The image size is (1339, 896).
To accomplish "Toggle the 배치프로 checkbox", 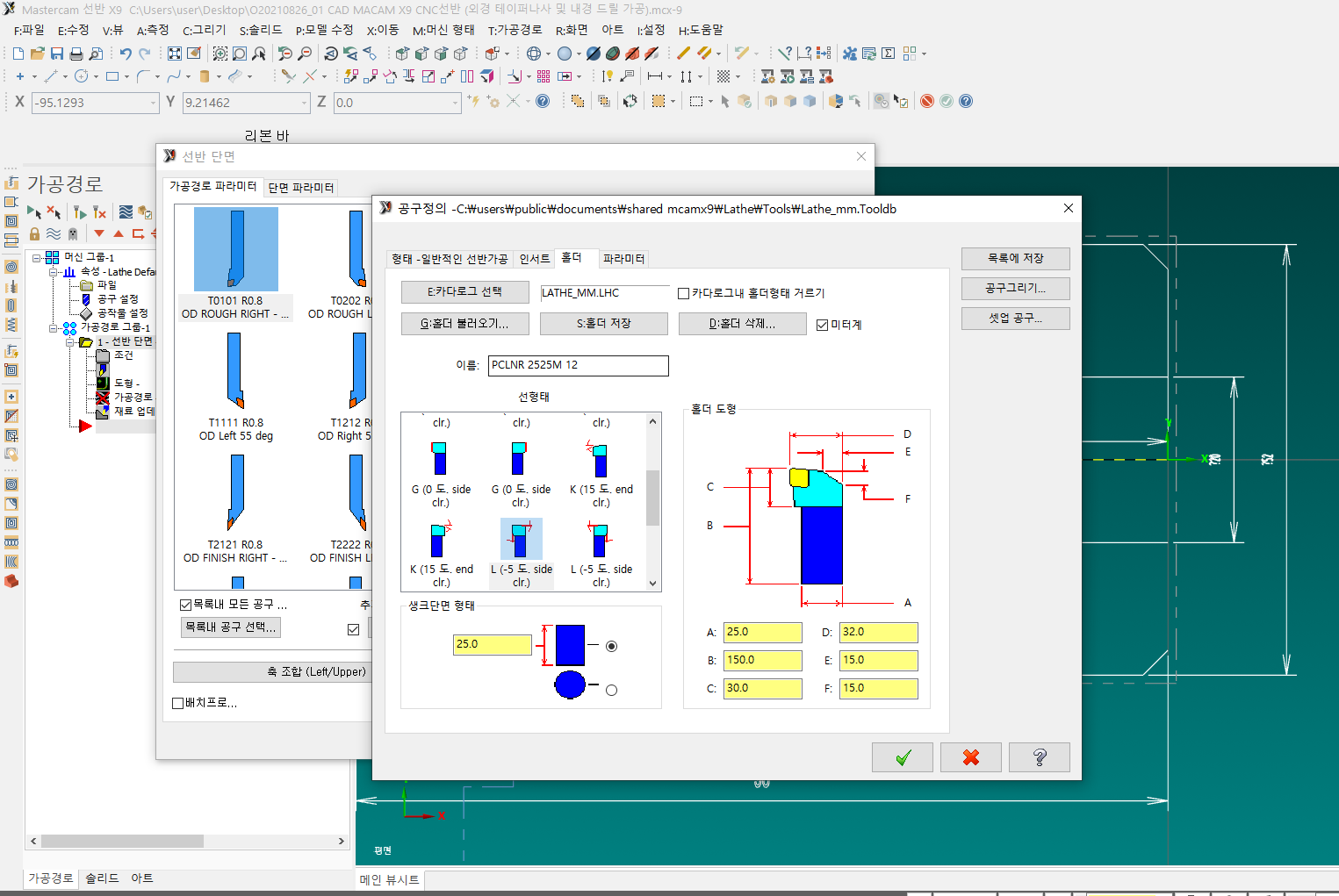I will click(x=177, y=703).
